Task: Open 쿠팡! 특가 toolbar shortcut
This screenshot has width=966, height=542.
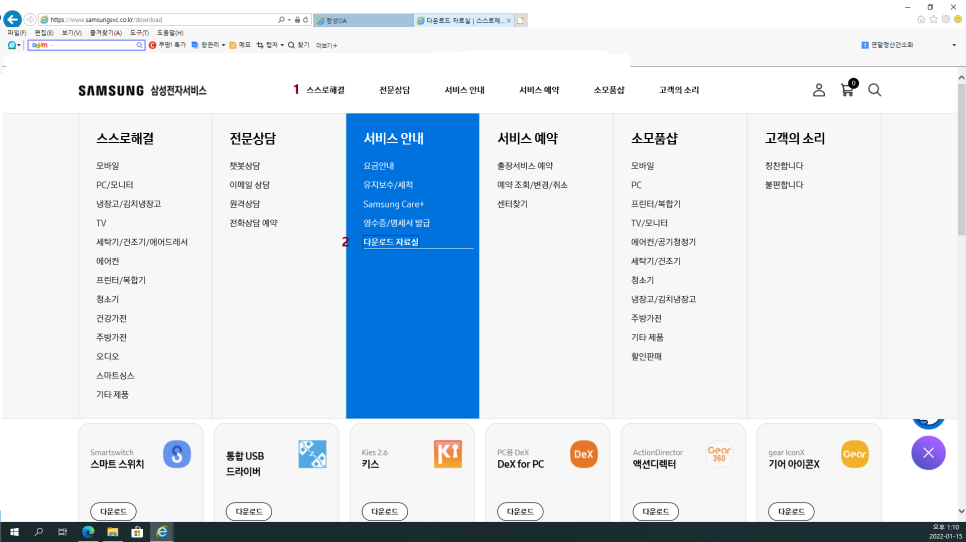Action: [168, 45]
